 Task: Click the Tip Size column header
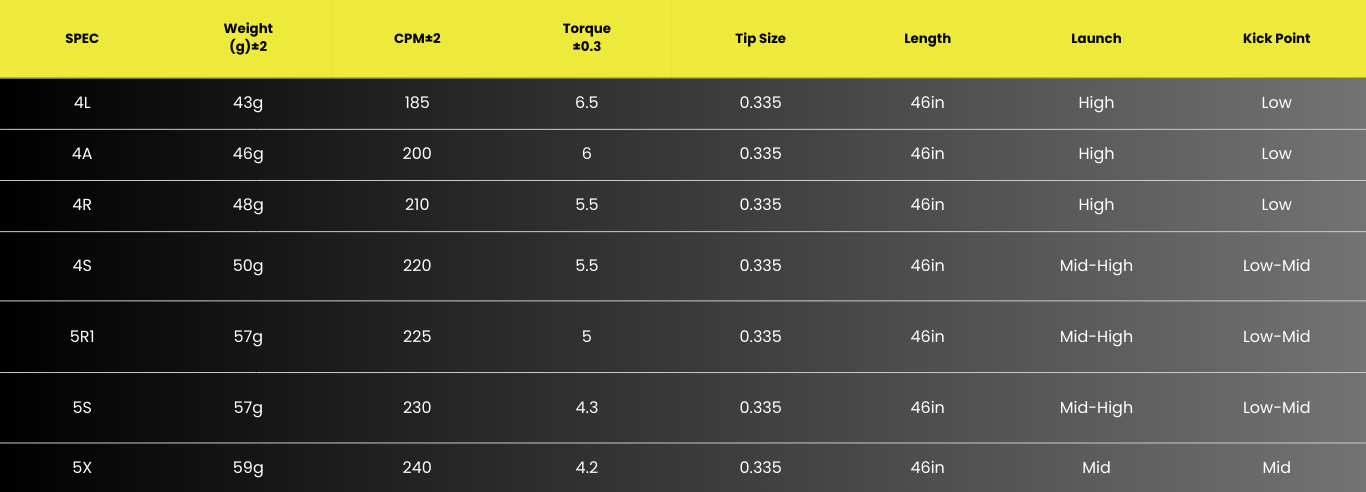760,39
